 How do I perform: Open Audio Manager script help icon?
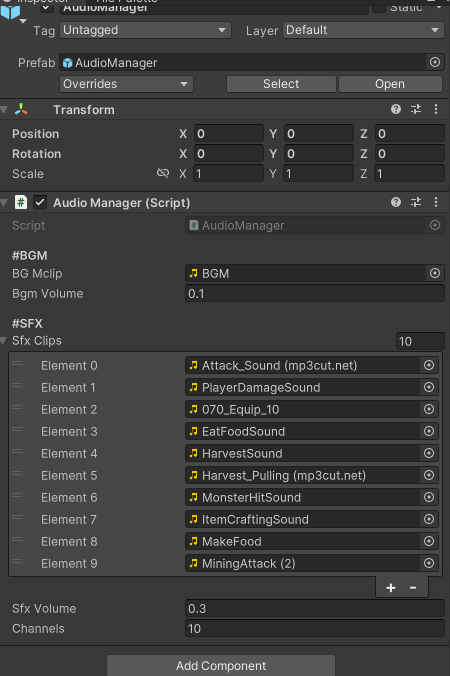[x=396, y=202]
